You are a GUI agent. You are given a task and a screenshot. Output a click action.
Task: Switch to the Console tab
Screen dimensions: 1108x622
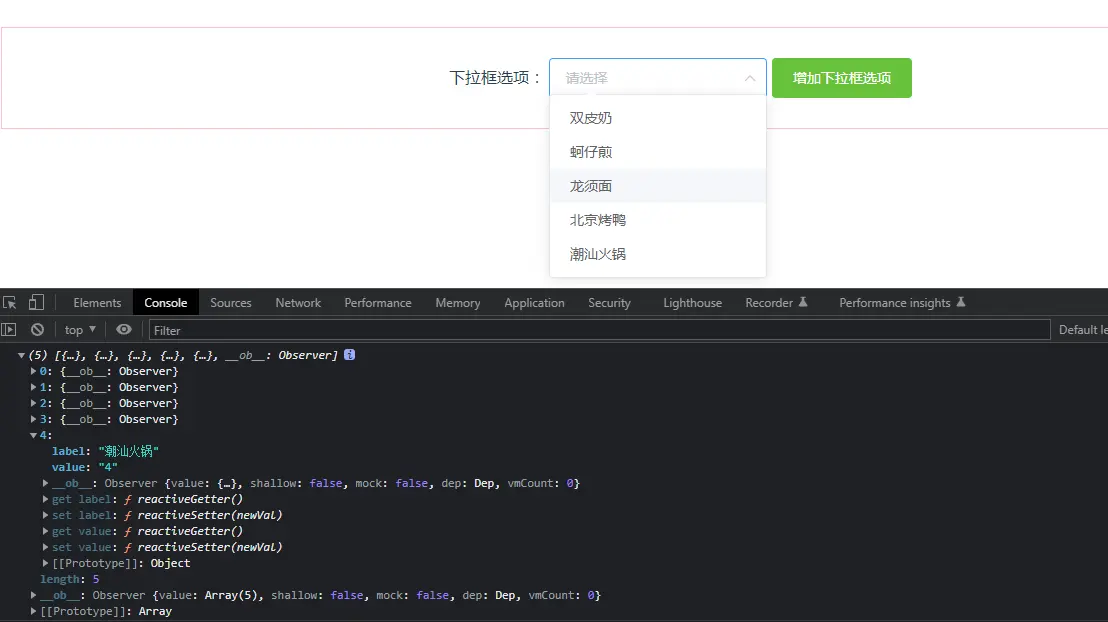(x=166, y=303)
